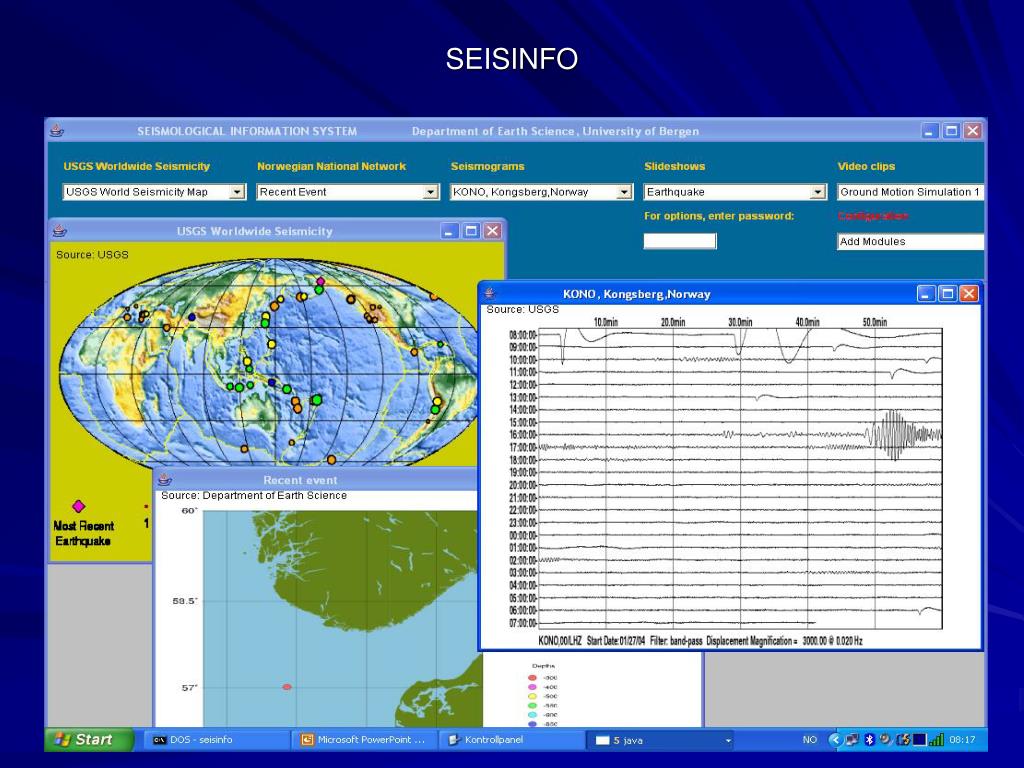Click the Java icon in the main SEISINFO title bar
The width and height of the screenshot is (1024, 768).
click(x=57, y=131)
